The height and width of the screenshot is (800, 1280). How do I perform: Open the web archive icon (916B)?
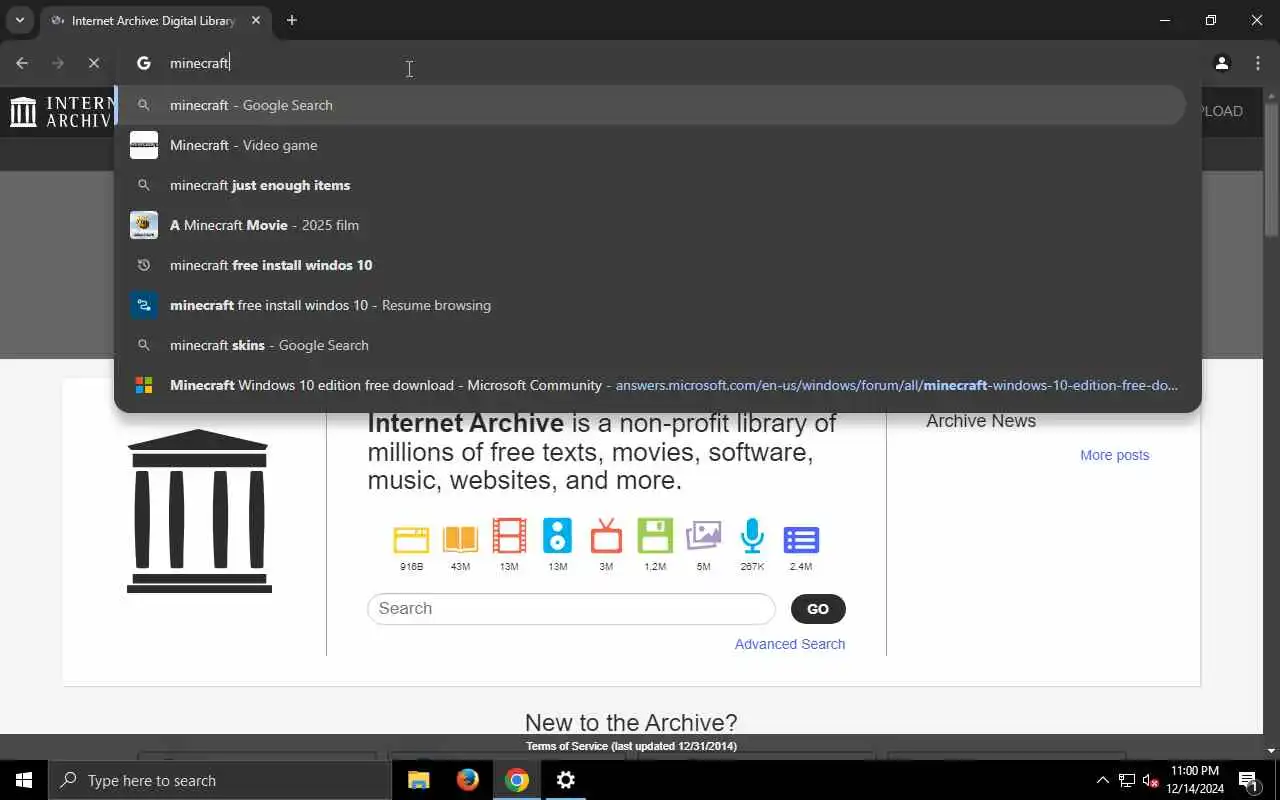tap(411, 540)
